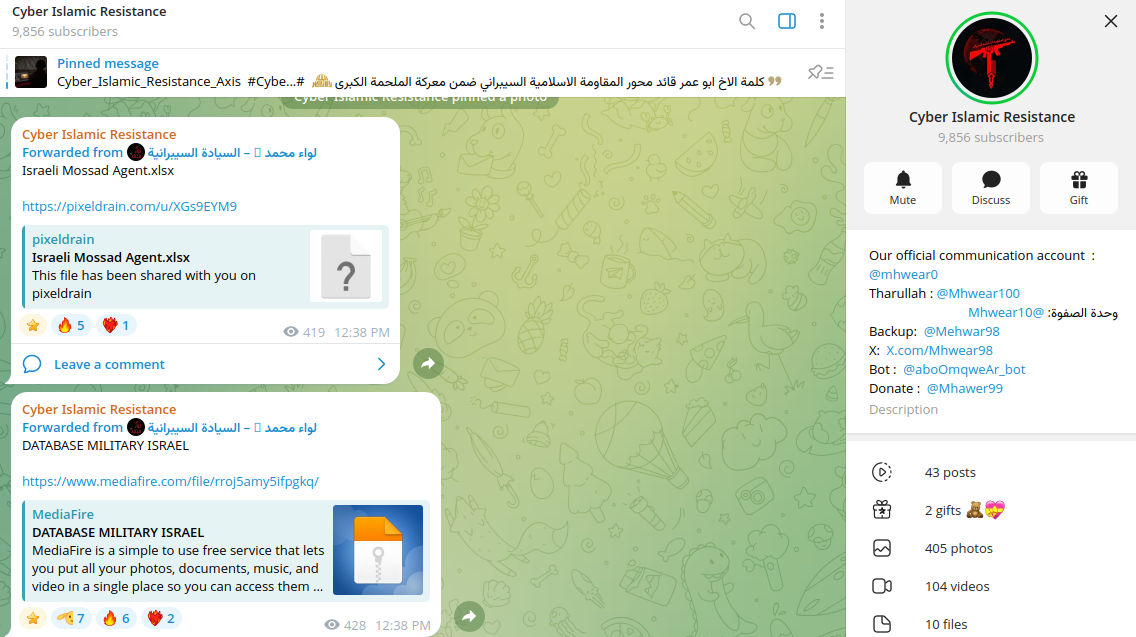The width and height of the screenshot is (1136, 637).
Task: Open the three-dot more options menu
Action: [822, 21]
